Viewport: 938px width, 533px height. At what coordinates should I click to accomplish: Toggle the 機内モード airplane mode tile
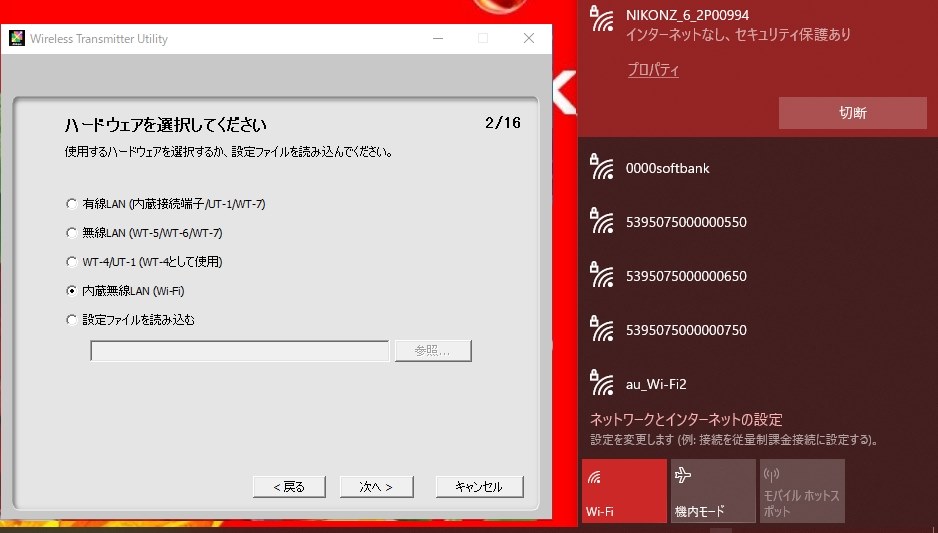[713, 491]
